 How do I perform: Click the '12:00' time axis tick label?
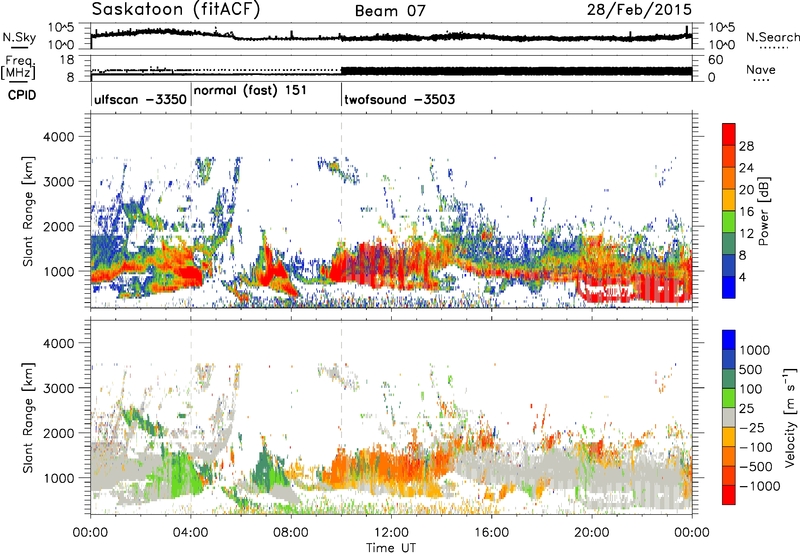[391, 533]
